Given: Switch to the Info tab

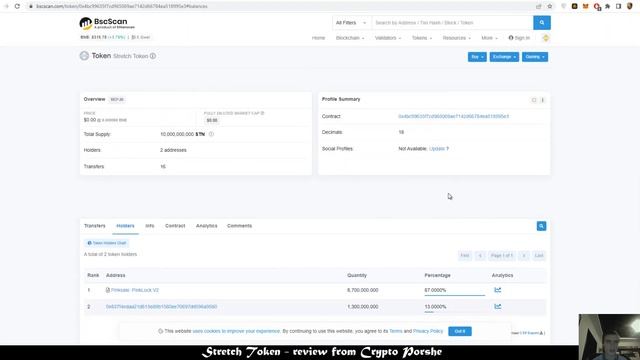Looking at the screenshot, I should click(150, 226).
